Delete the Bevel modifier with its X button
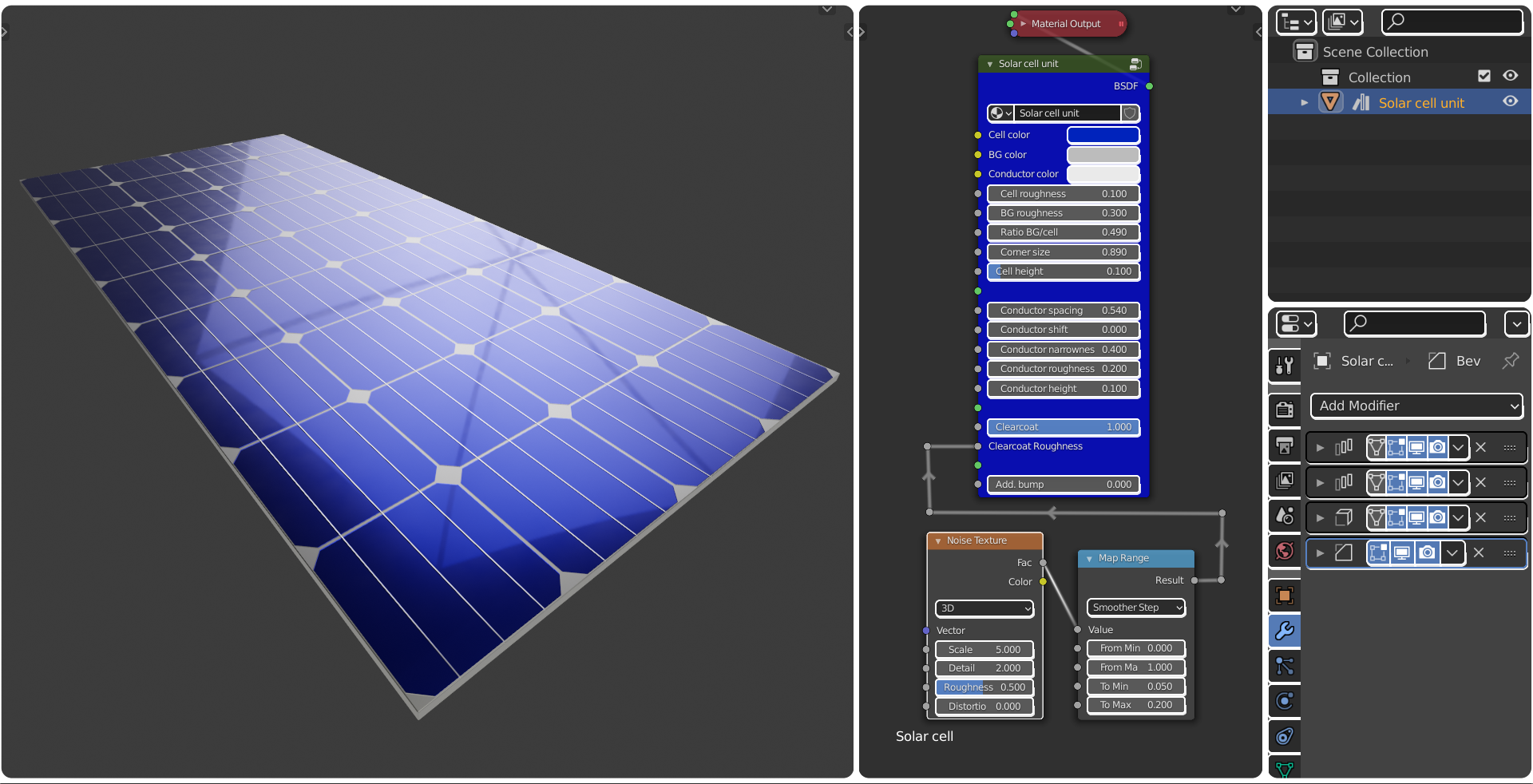This screenshot has width=1533, height=784. 1479,552
